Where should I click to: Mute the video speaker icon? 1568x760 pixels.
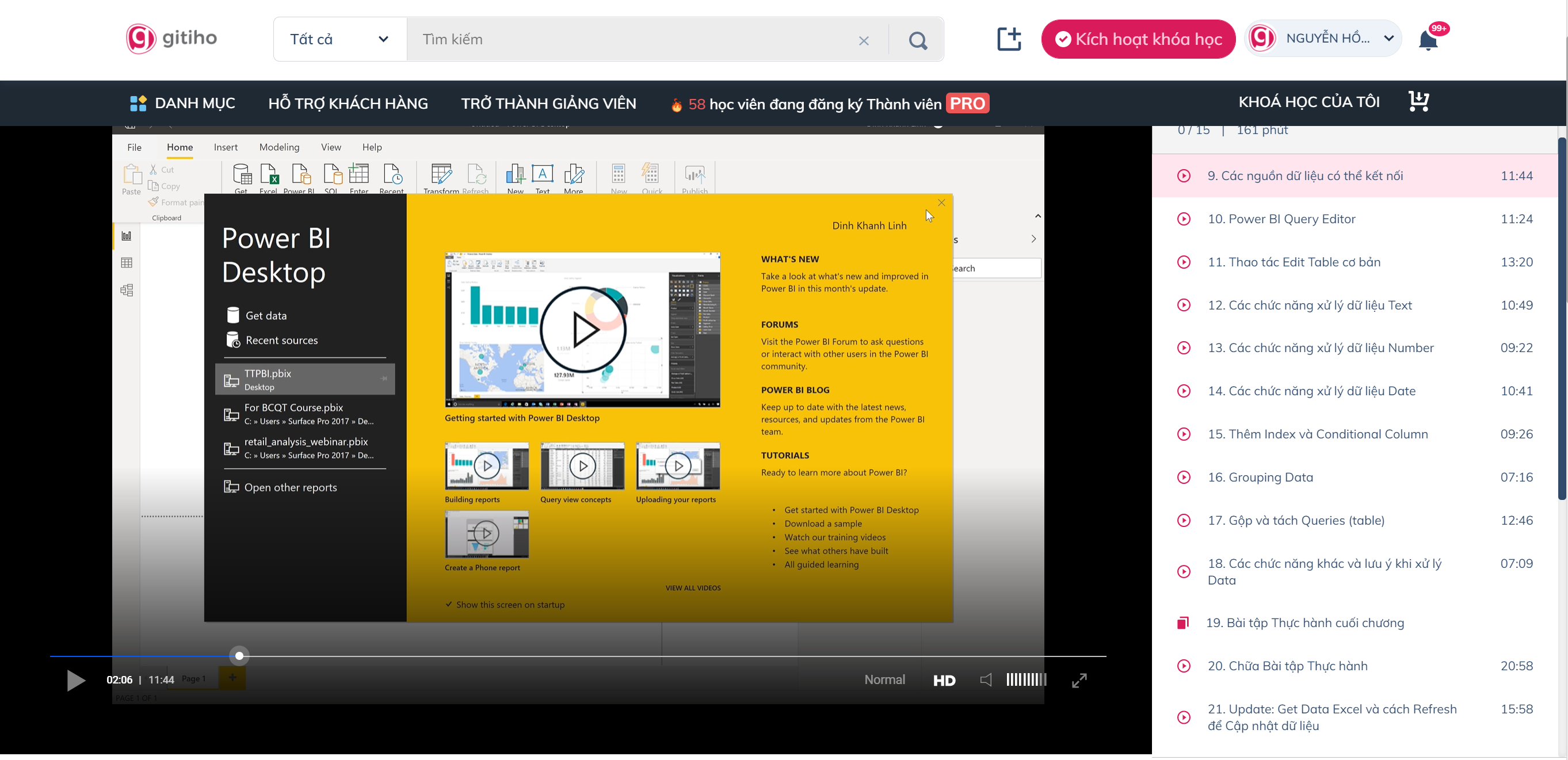pyautogui.click(x=986, y=679)
